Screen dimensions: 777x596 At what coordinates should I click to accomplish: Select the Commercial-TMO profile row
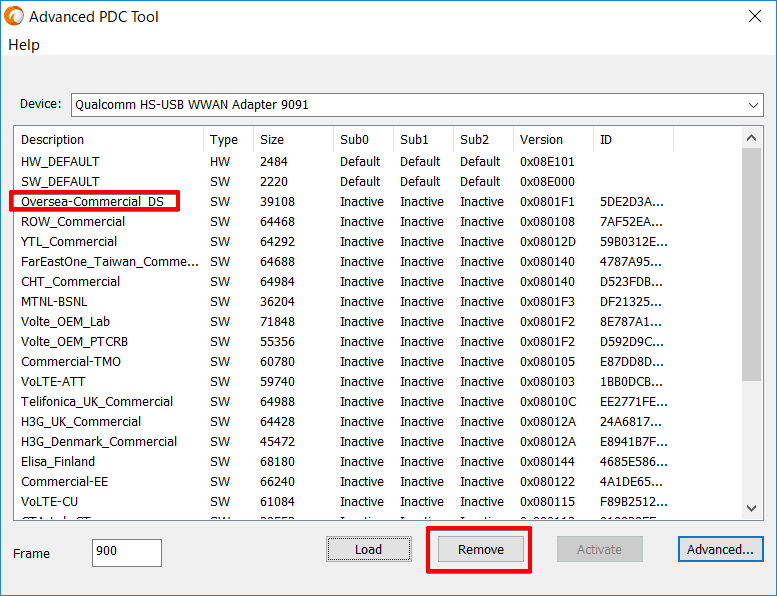coord(71,362)
